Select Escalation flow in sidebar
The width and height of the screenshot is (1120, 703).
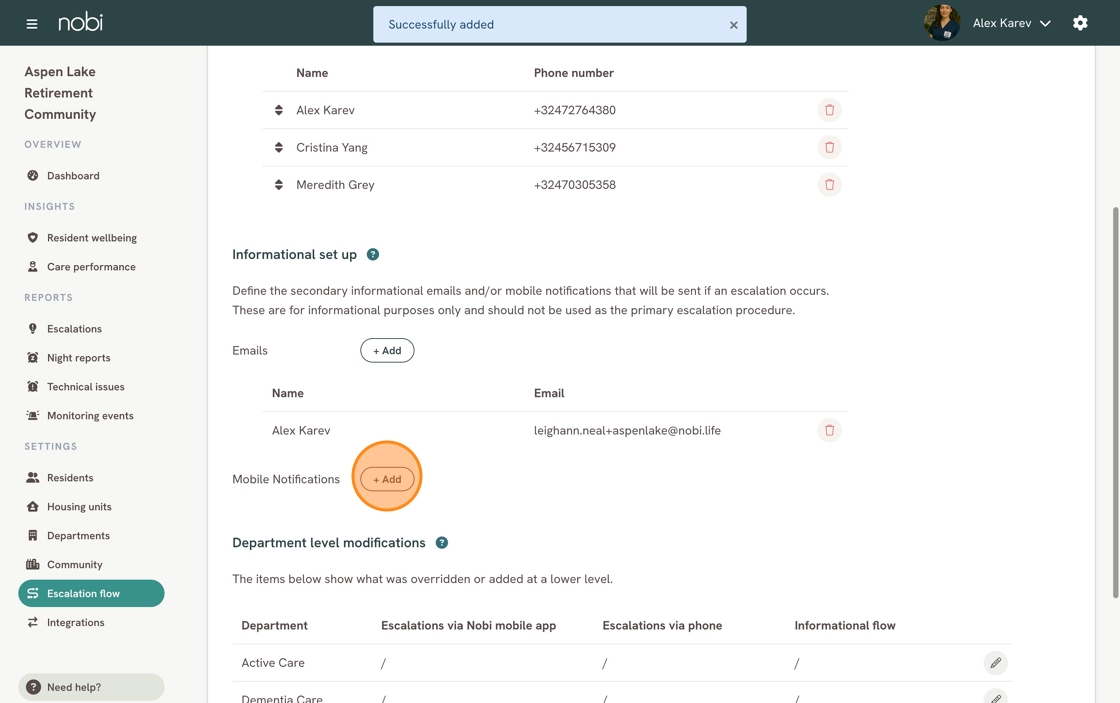click(x=91, y=593)
